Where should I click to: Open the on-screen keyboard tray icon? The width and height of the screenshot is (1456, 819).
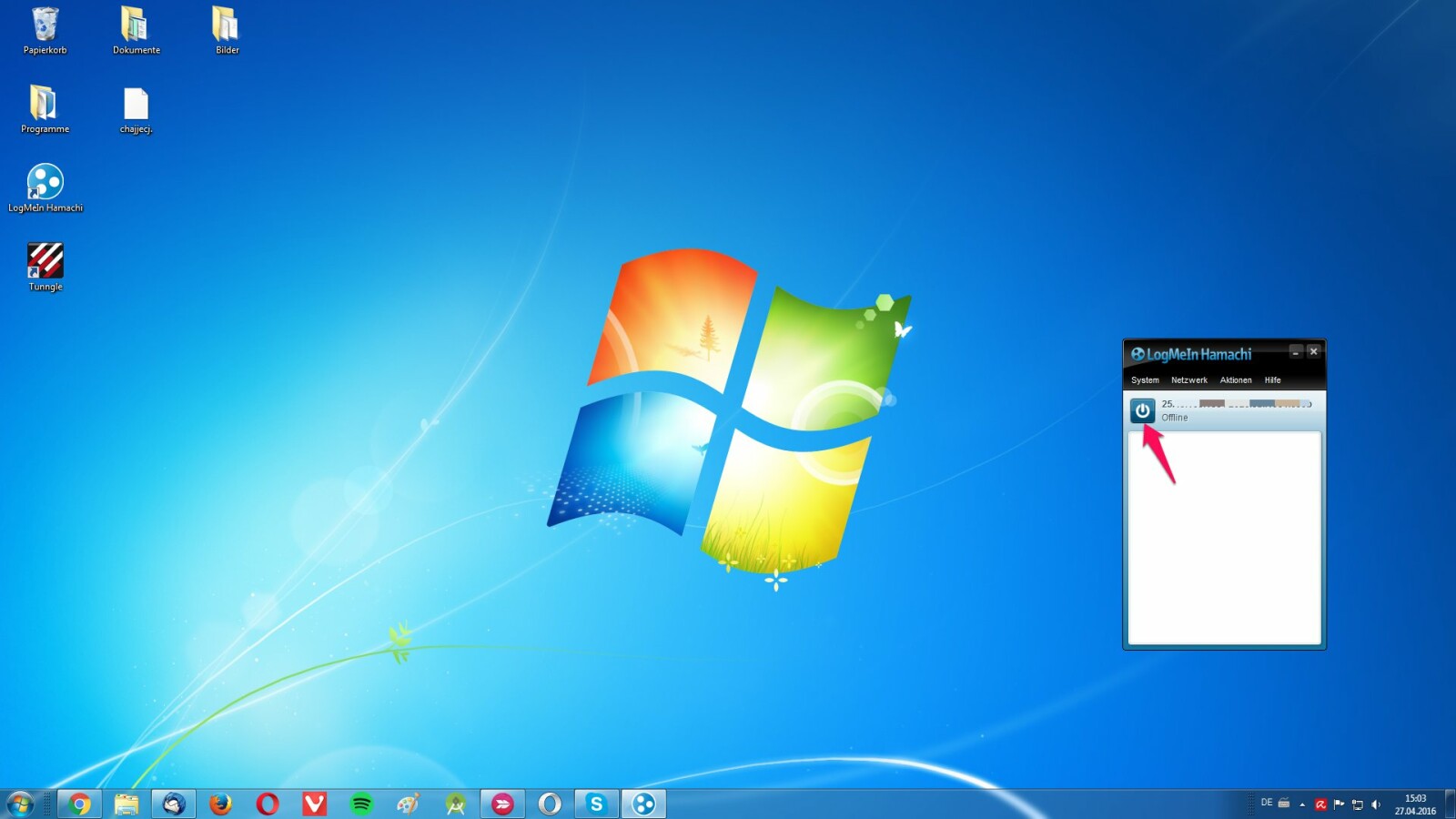[x=1284, y=803]
